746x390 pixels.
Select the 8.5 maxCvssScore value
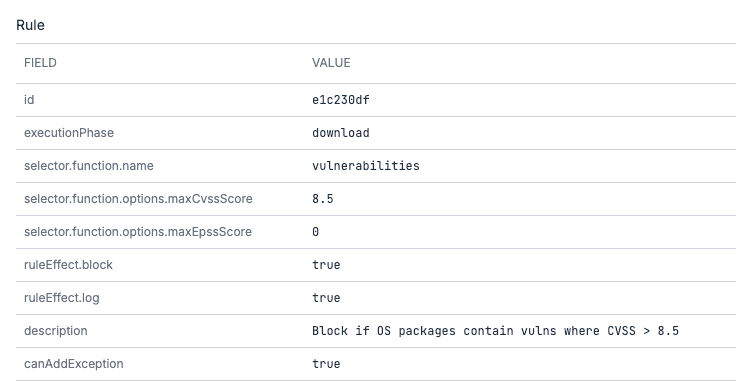323,199
